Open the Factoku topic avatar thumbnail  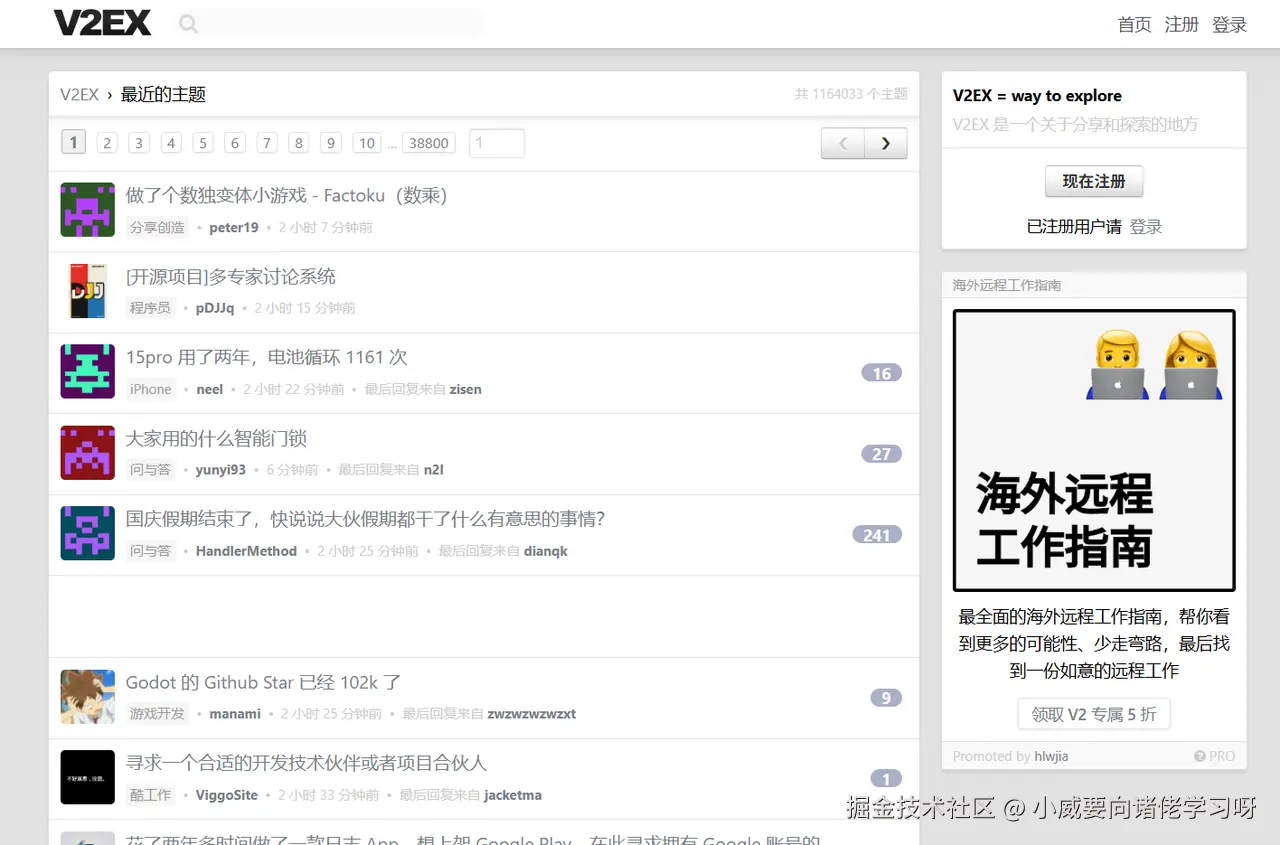point(87,209)
